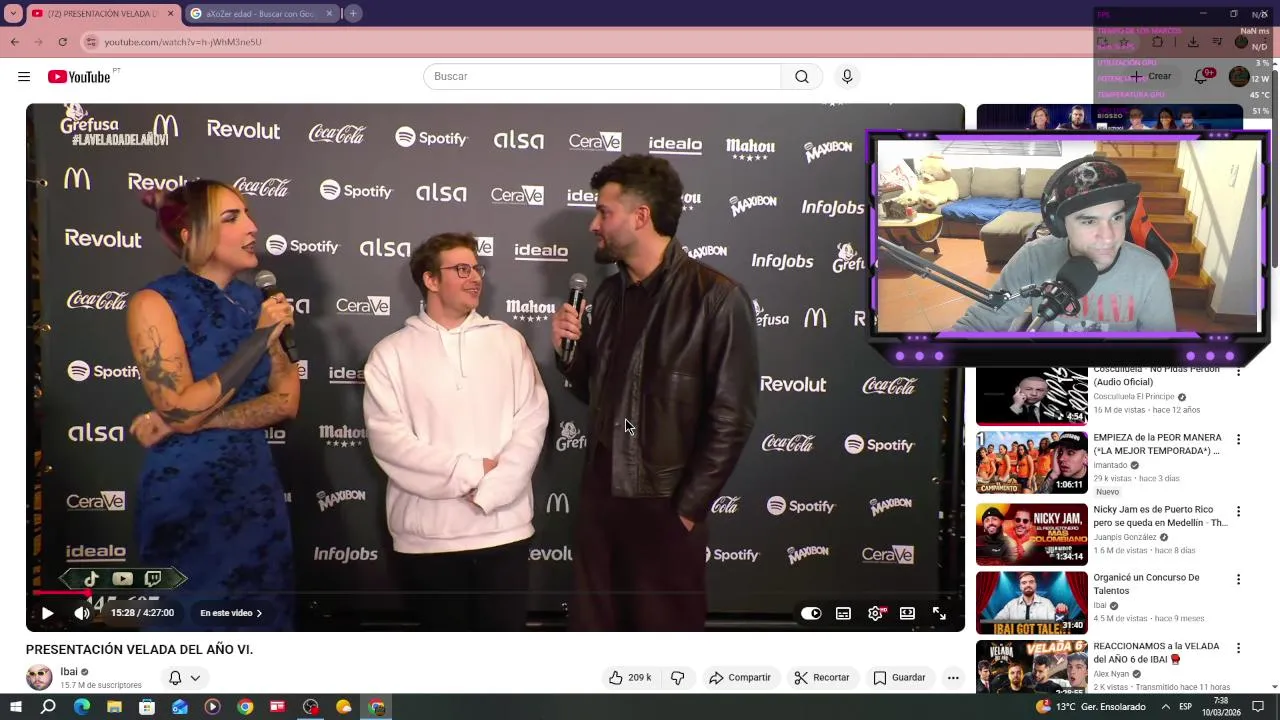The height and width of the screenshot is (720, 1280).
Task: Open options for the Concurso De Talentos video
Action: (x=1238, y=580)
